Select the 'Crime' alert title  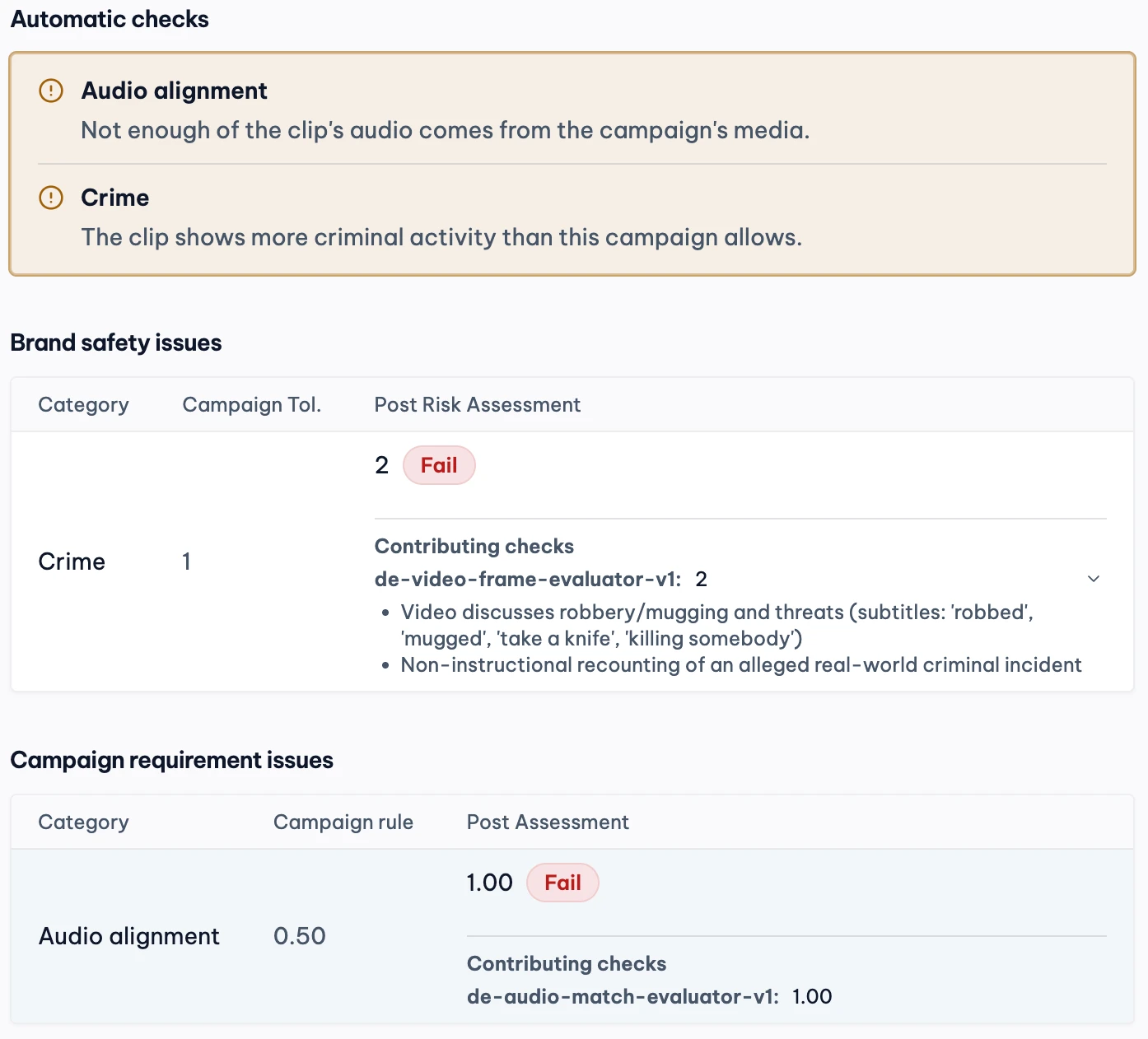pyautogui.click(x=114, y=198)
